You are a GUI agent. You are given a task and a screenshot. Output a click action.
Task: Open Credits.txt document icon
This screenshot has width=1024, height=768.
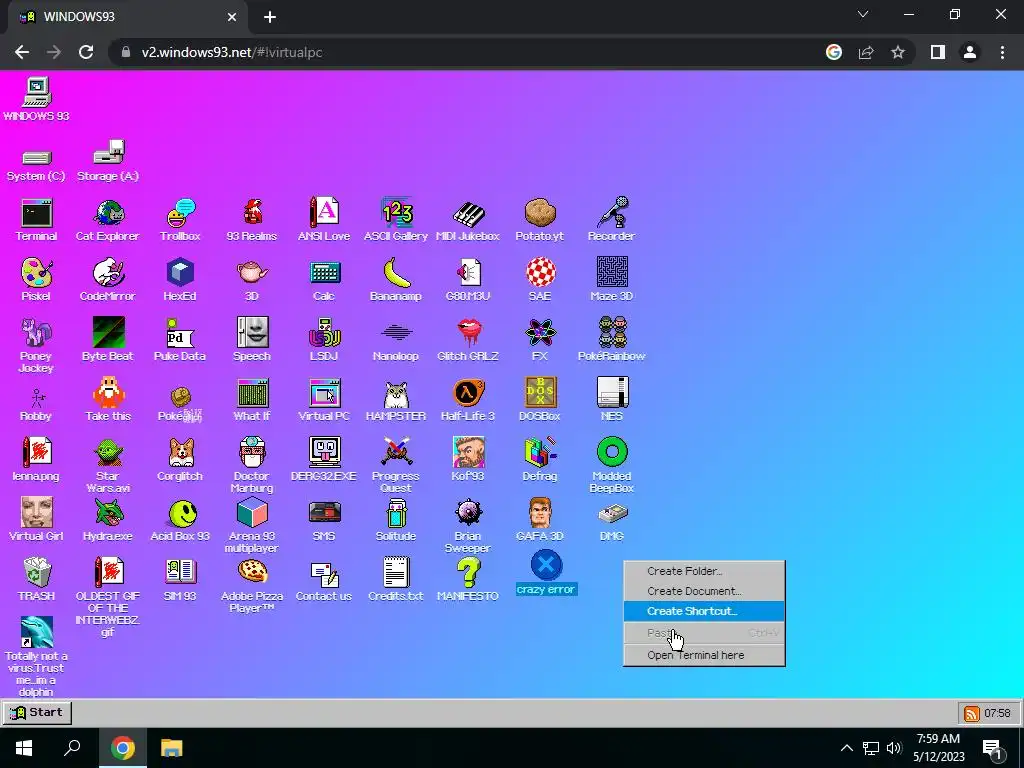[x=396, y=580]
